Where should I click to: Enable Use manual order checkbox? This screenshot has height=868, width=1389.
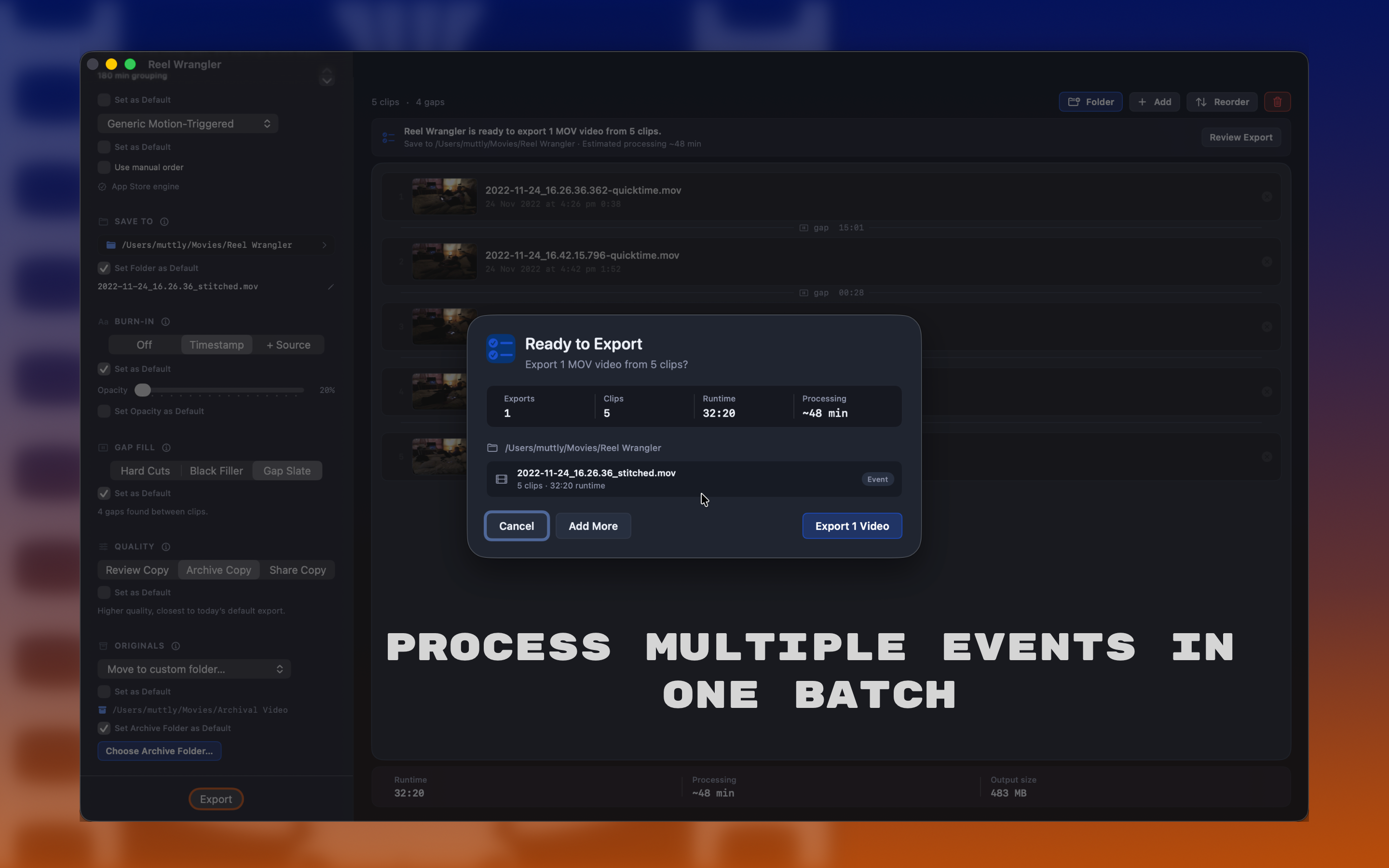pyautogui.click(x=104, y=167)
